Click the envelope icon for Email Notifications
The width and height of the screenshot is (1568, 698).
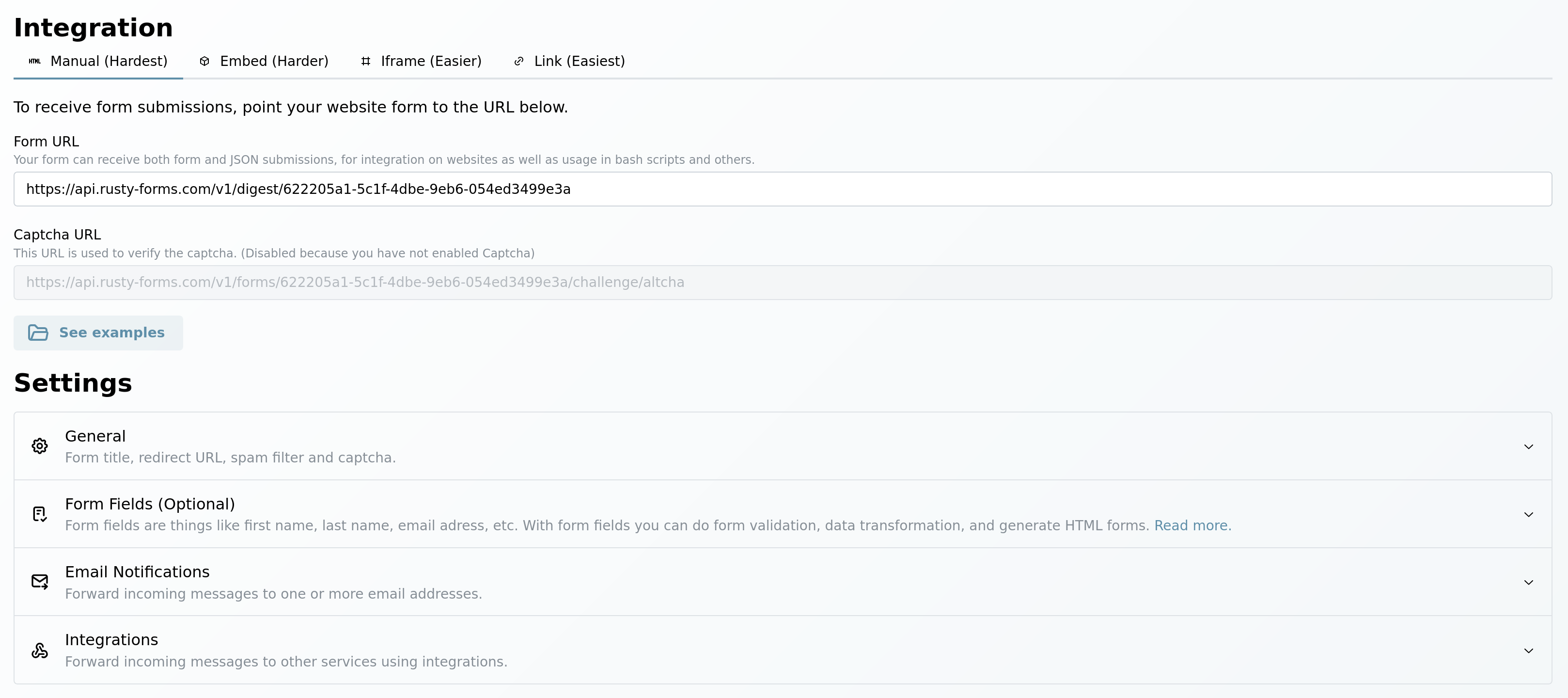(x=40, y=582)
